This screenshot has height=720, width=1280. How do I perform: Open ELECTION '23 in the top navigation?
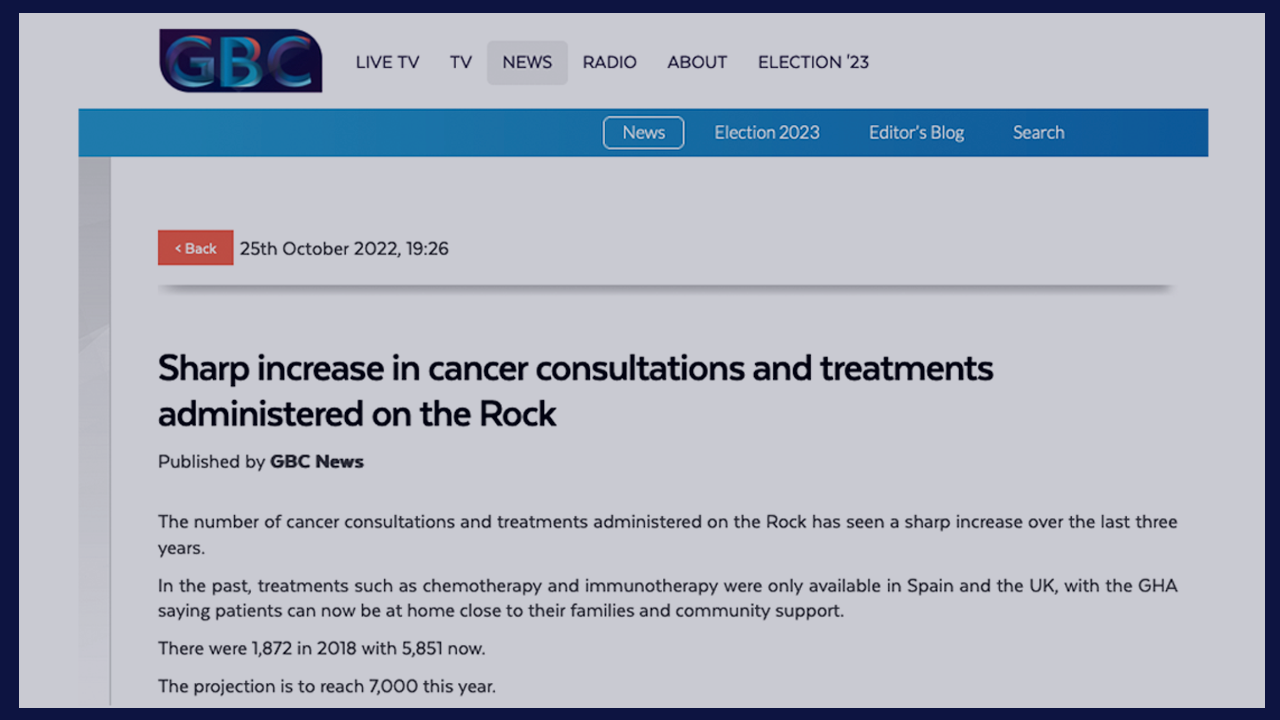tap(813, 62)
